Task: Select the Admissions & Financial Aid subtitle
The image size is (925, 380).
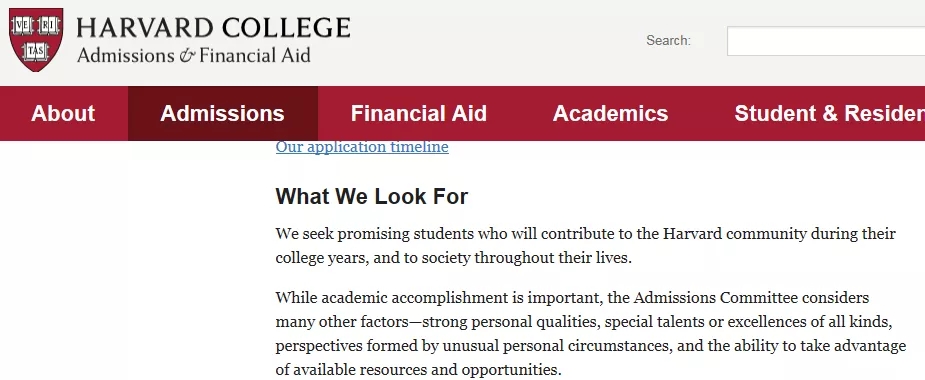Action: tap(193, 55)
